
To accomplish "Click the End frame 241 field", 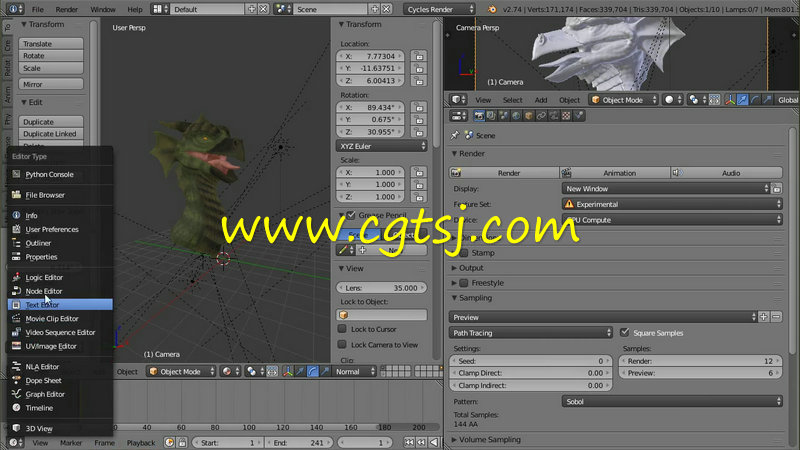I will coord(299,443).
